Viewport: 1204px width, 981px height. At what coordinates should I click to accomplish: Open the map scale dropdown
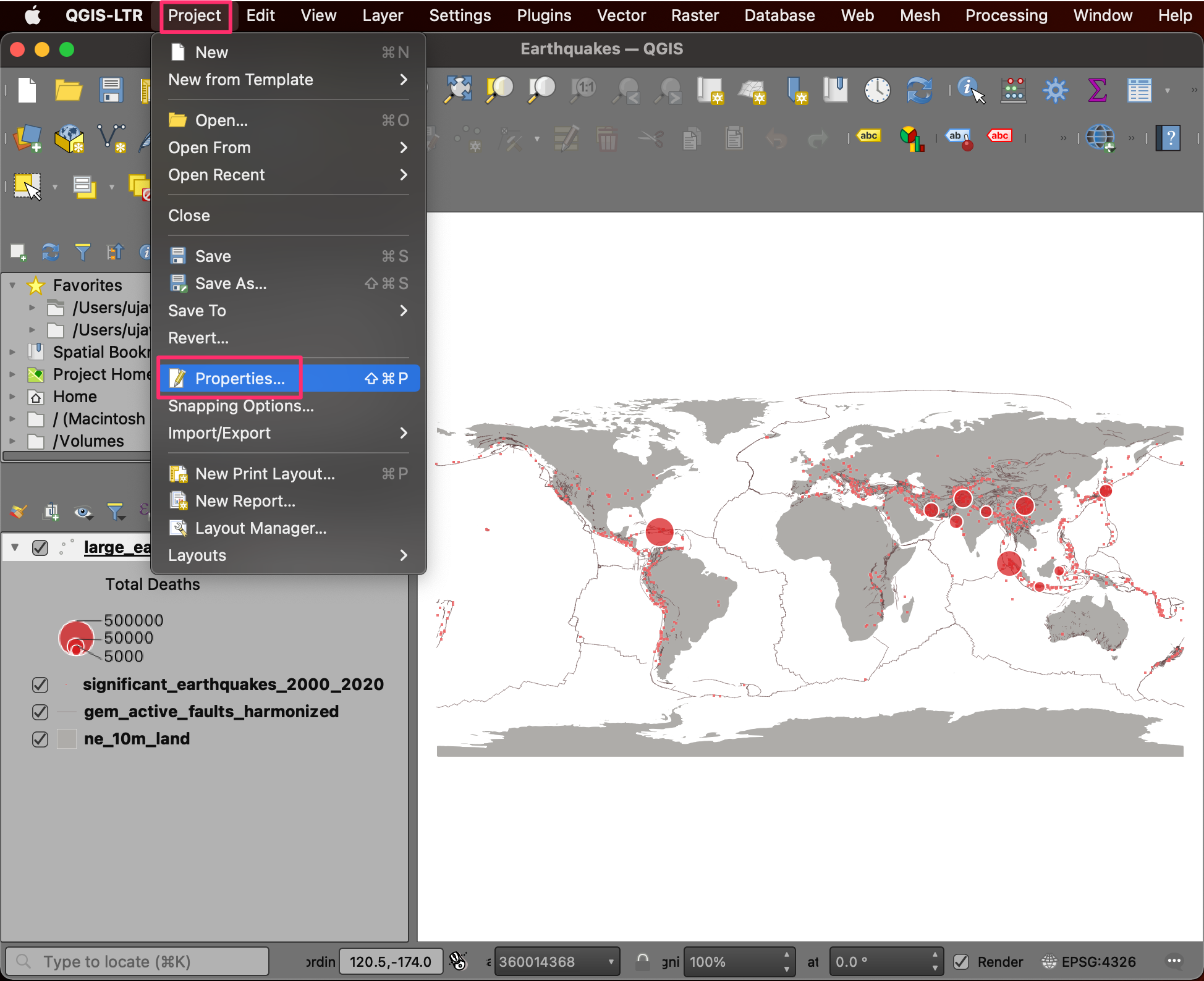pos(611,962)
